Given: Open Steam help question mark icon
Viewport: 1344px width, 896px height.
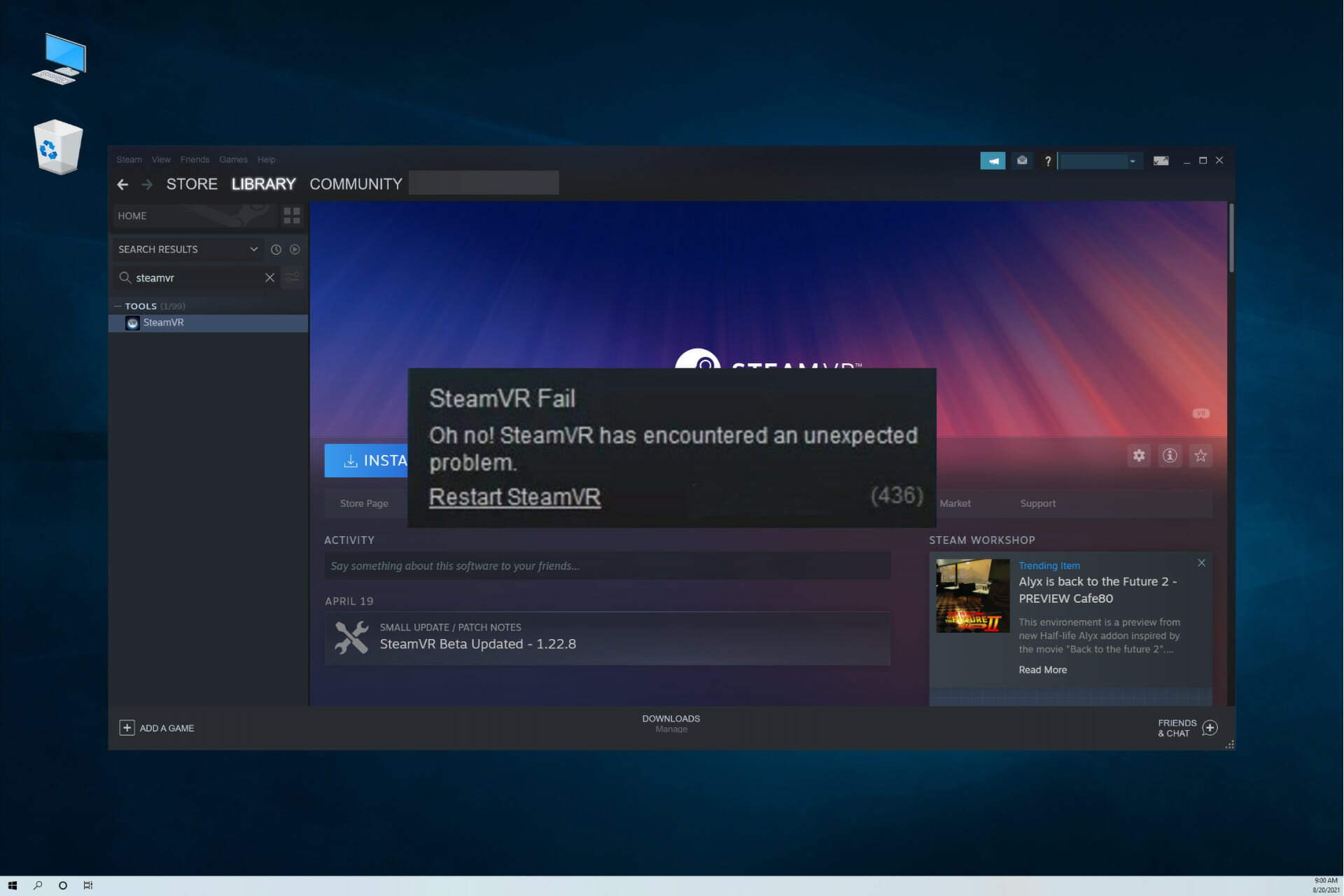Looking at the screenshot, I should click(1047, 161).
